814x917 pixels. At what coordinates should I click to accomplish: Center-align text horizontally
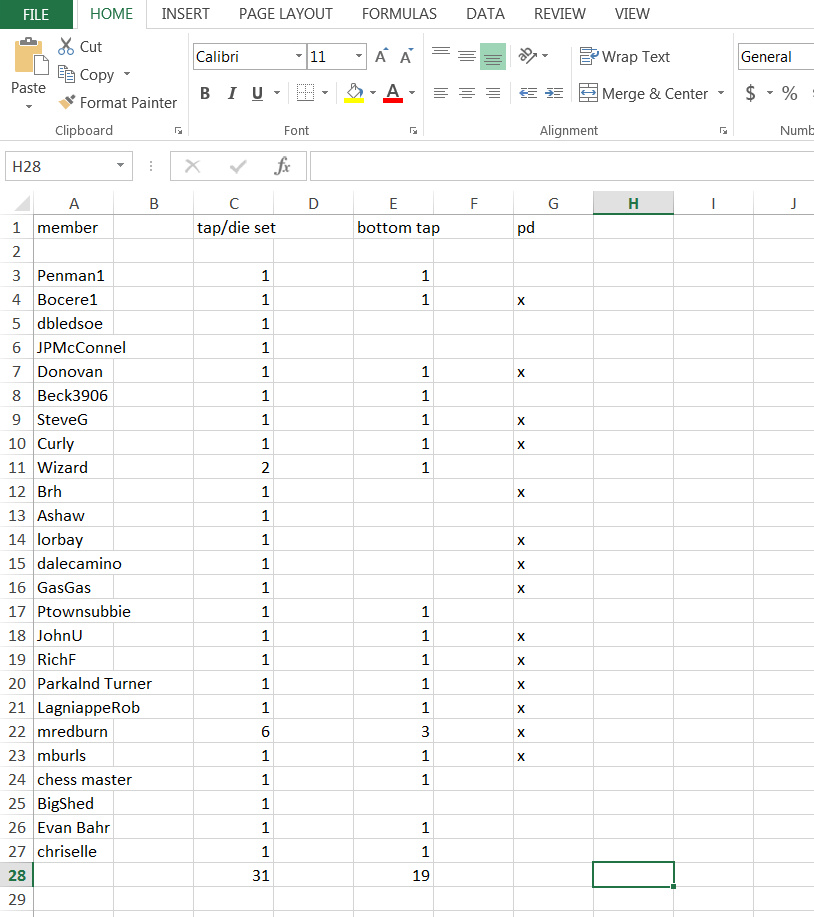pos(466,93)
